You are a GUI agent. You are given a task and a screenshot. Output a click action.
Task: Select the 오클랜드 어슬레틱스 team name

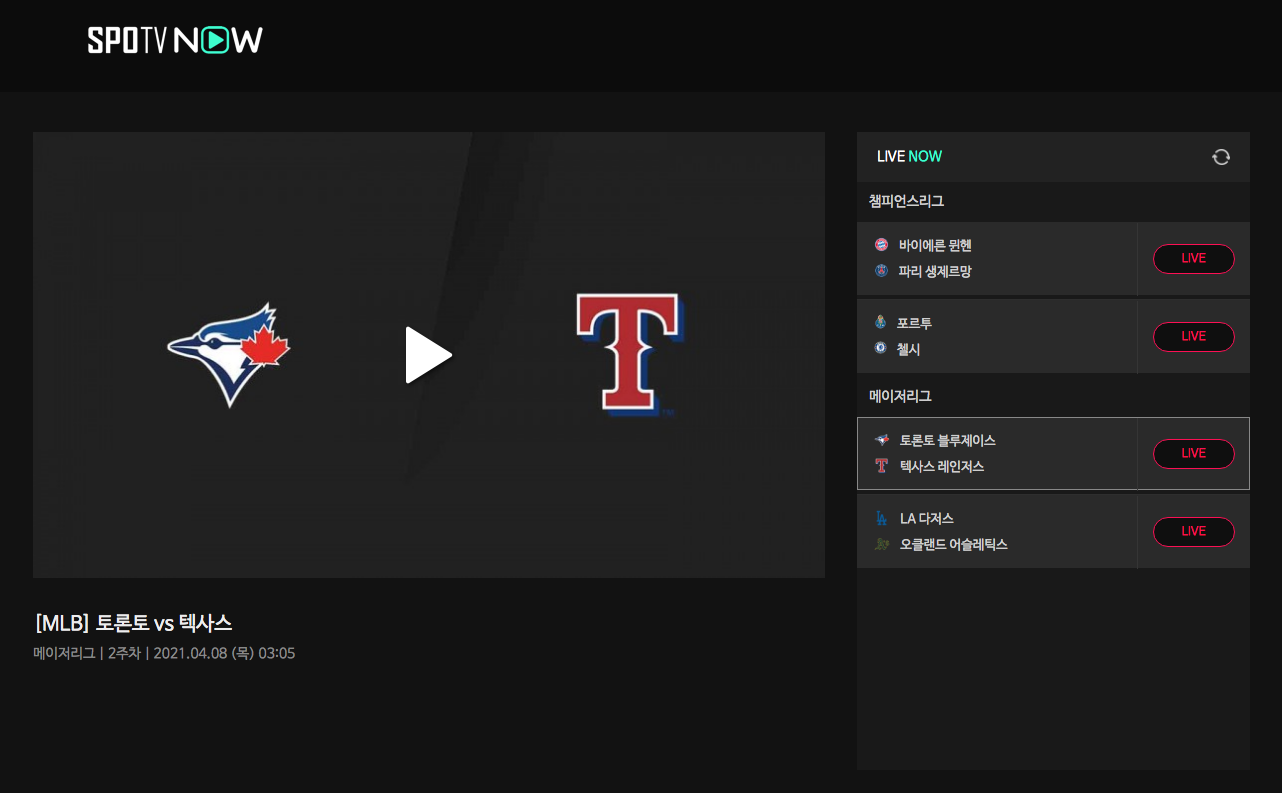954,544
